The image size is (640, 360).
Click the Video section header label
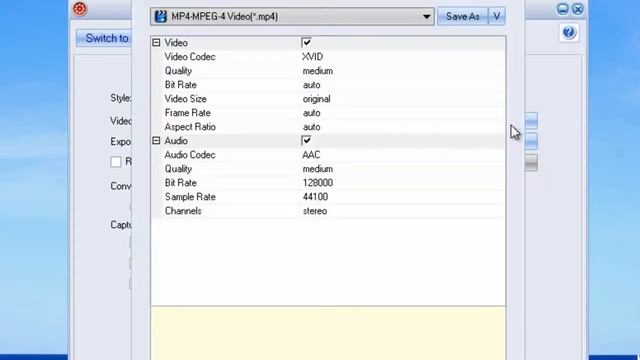[x=176, y=43]
